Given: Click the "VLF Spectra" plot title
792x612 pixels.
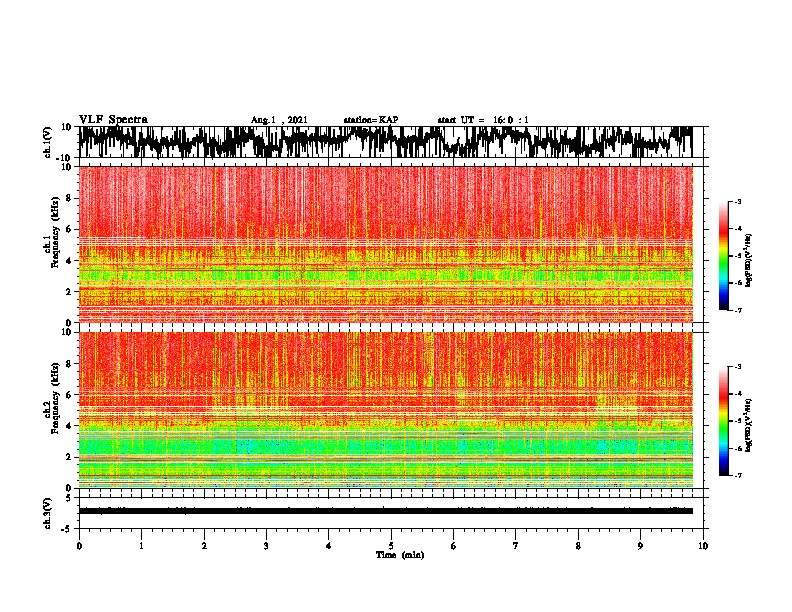Looking at the screenshot, I should [113, 120].
